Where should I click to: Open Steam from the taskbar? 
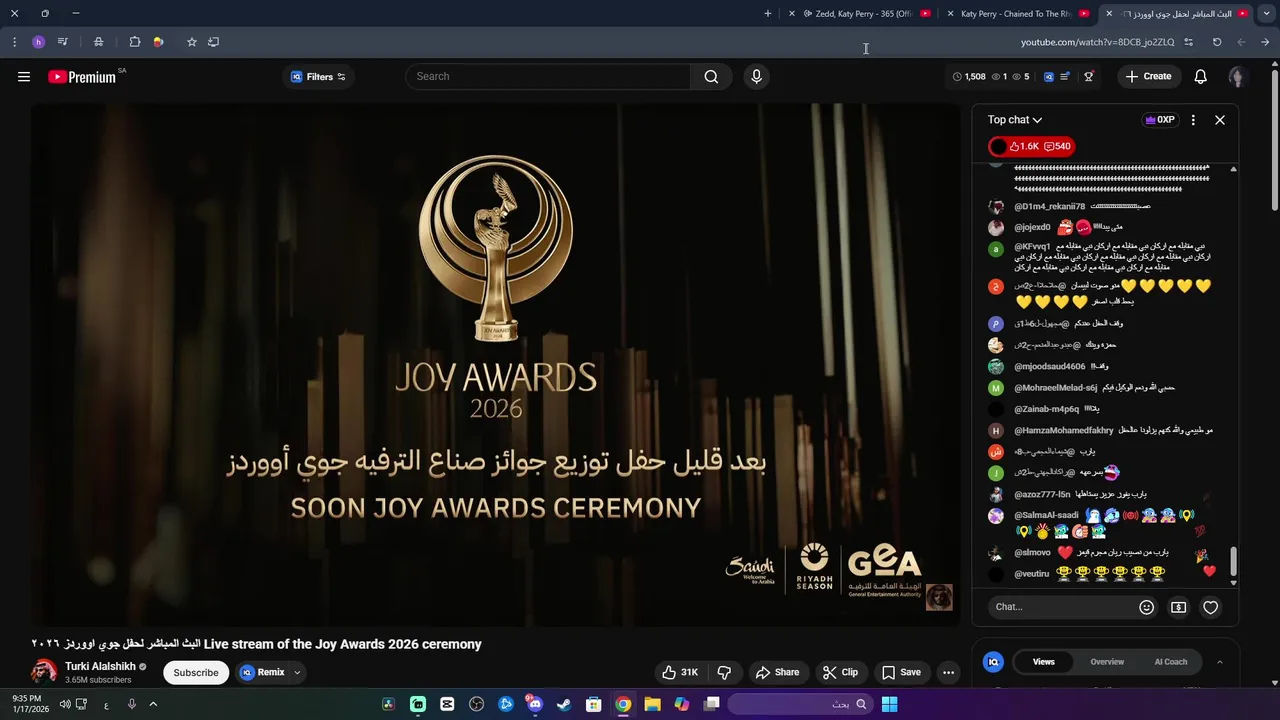coord(564,705)
